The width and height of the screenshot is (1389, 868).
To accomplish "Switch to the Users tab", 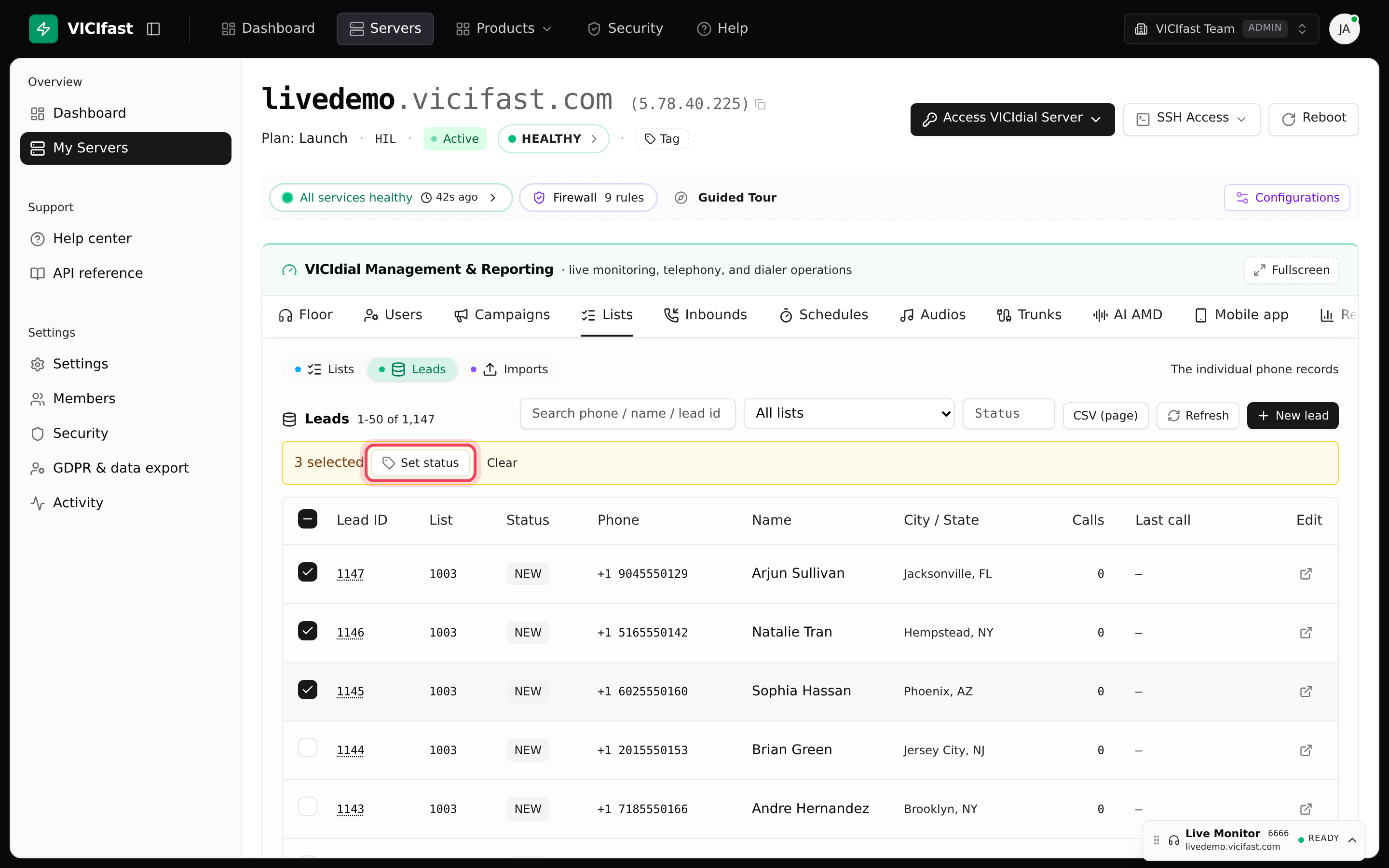I will pyautogui.click(x=393, y=315).
